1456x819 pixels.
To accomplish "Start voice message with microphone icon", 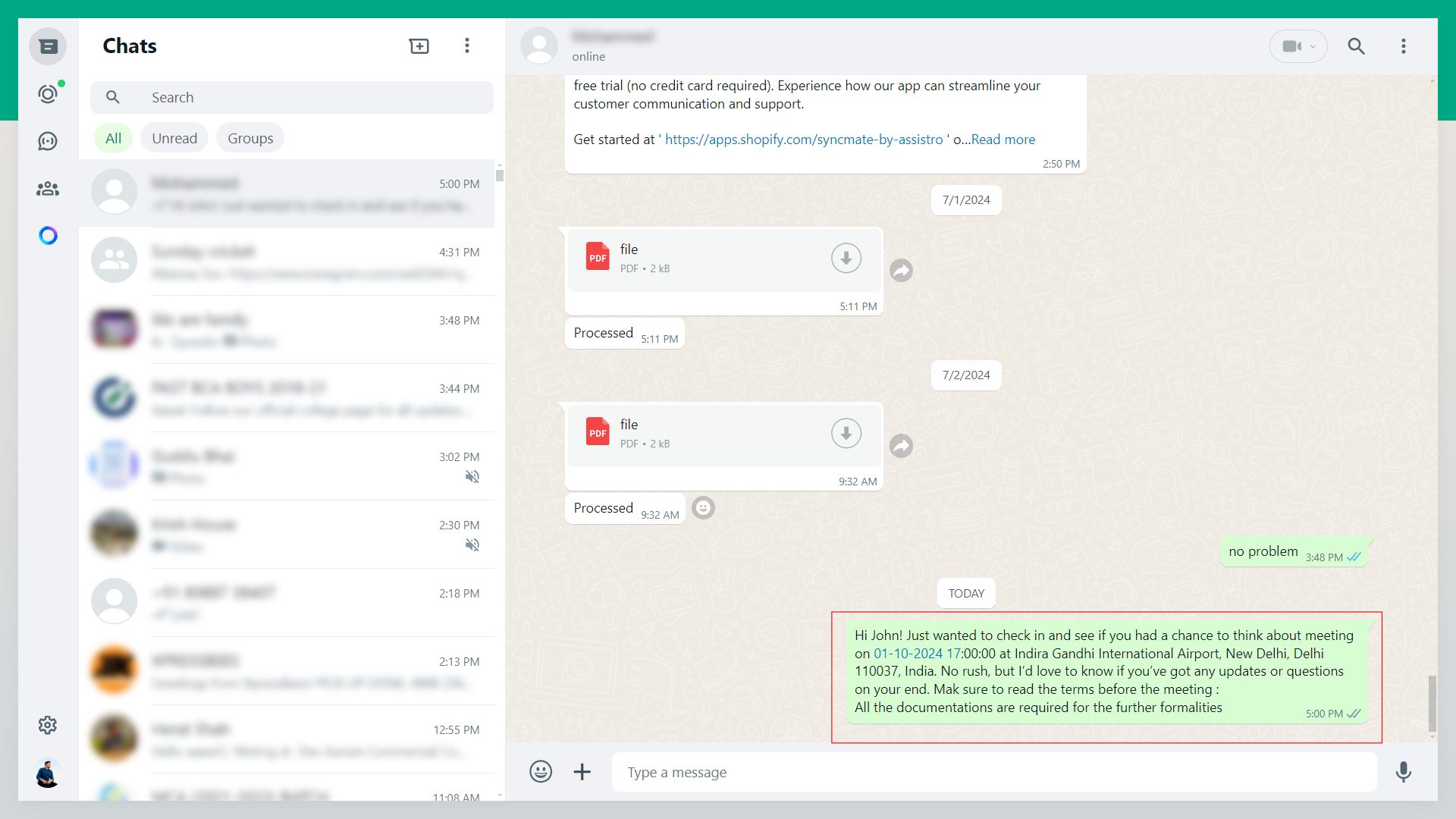I will (x=1403, y=772).
